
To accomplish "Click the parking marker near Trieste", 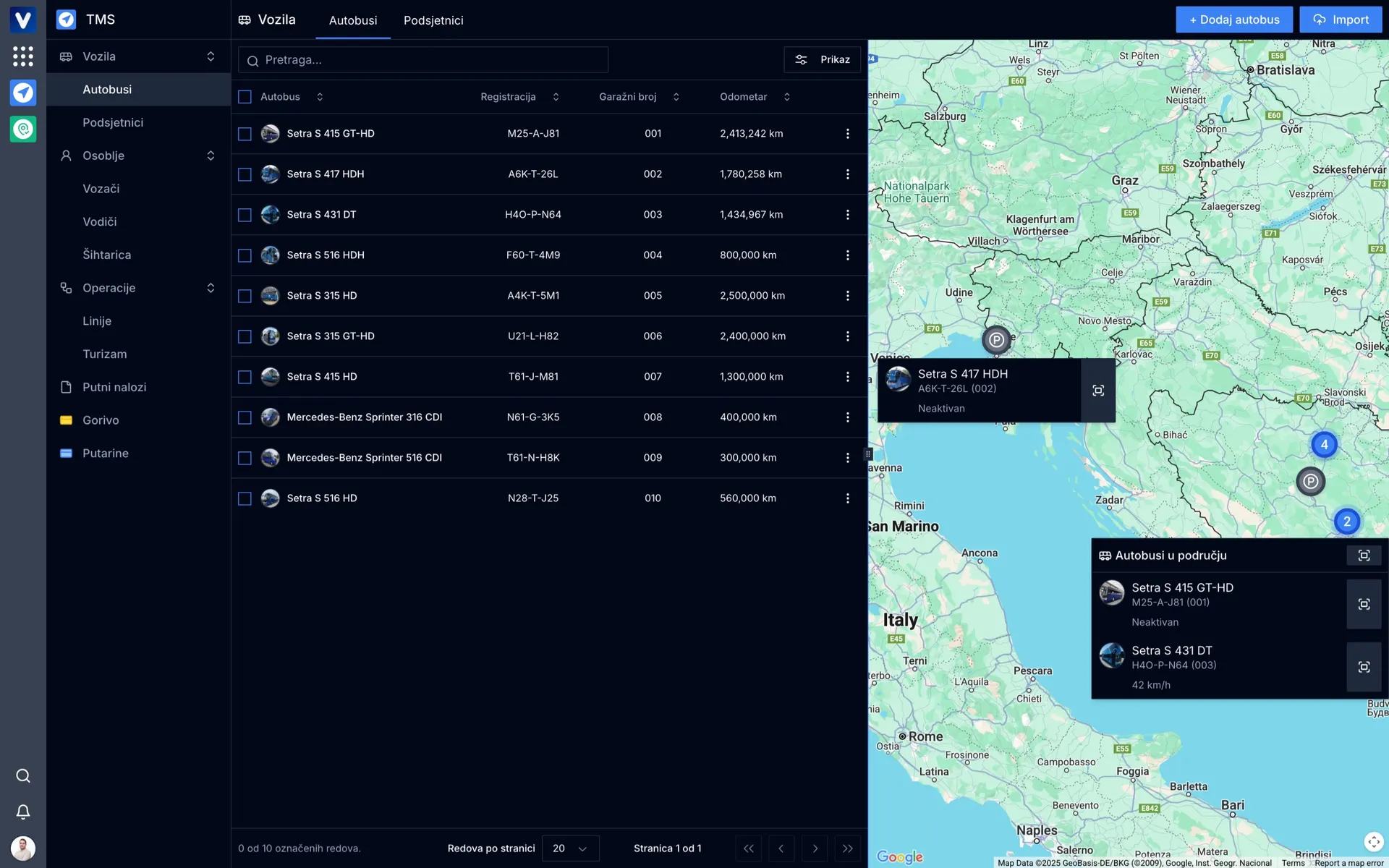I will click(x=996, y=339).
